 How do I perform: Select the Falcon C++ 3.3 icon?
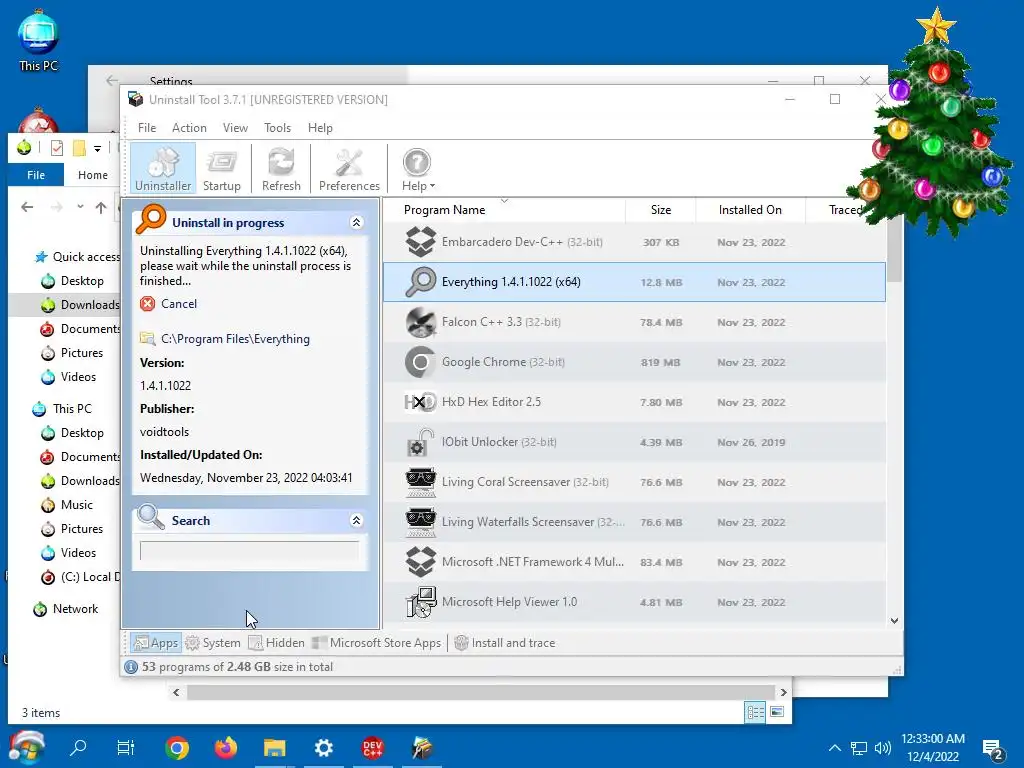[421, 322]
